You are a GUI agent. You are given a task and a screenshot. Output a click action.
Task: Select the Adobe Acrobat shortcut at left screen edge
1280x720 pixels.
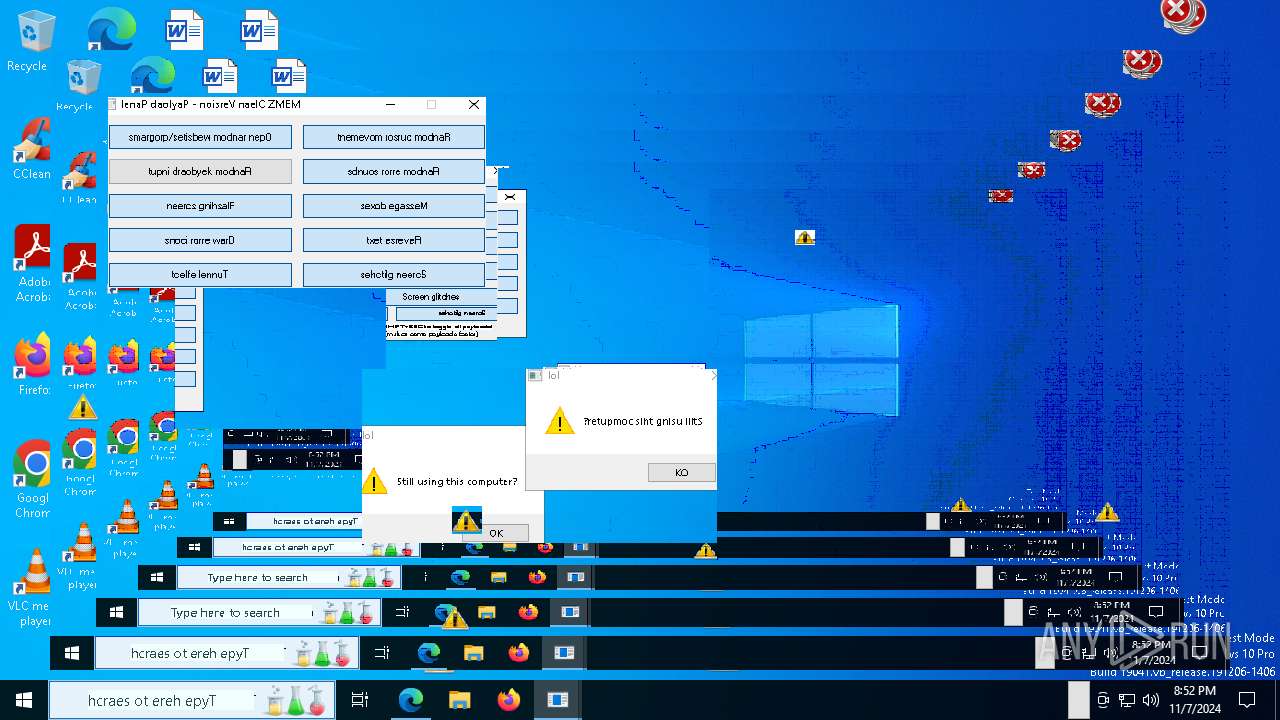pos(32,263)
